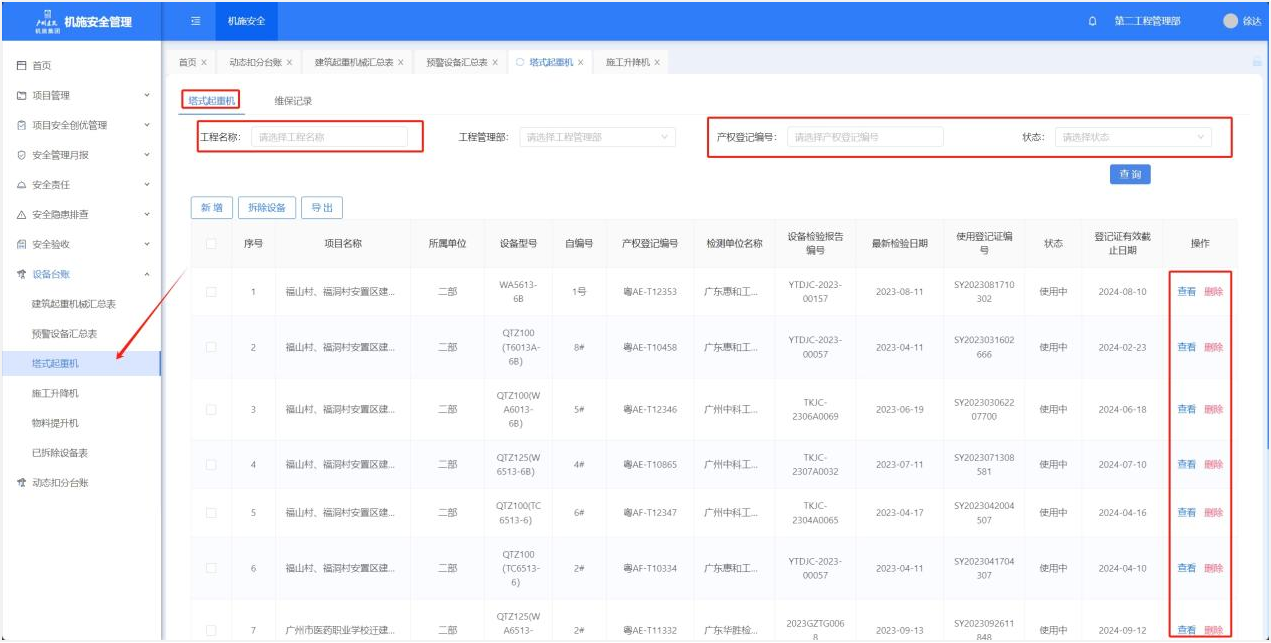
Task: Check the checkbox for row 1
Action: click(x=211, y=292)
